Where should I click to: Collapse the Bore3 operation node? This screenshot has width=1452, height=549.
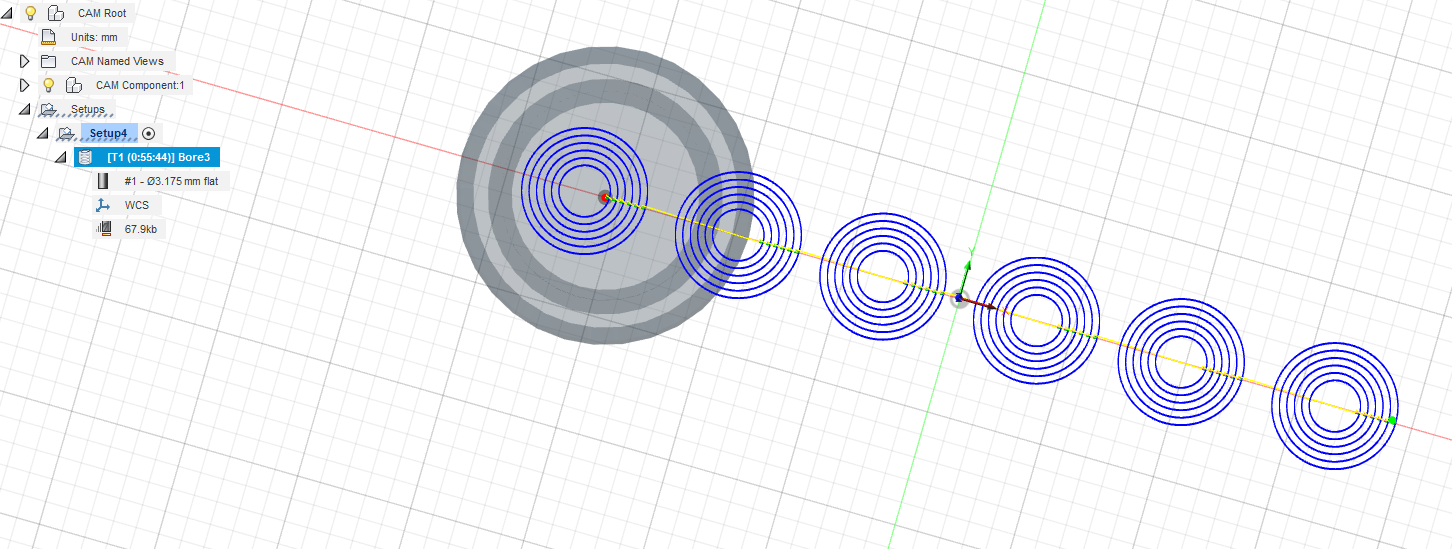point(61,157)
